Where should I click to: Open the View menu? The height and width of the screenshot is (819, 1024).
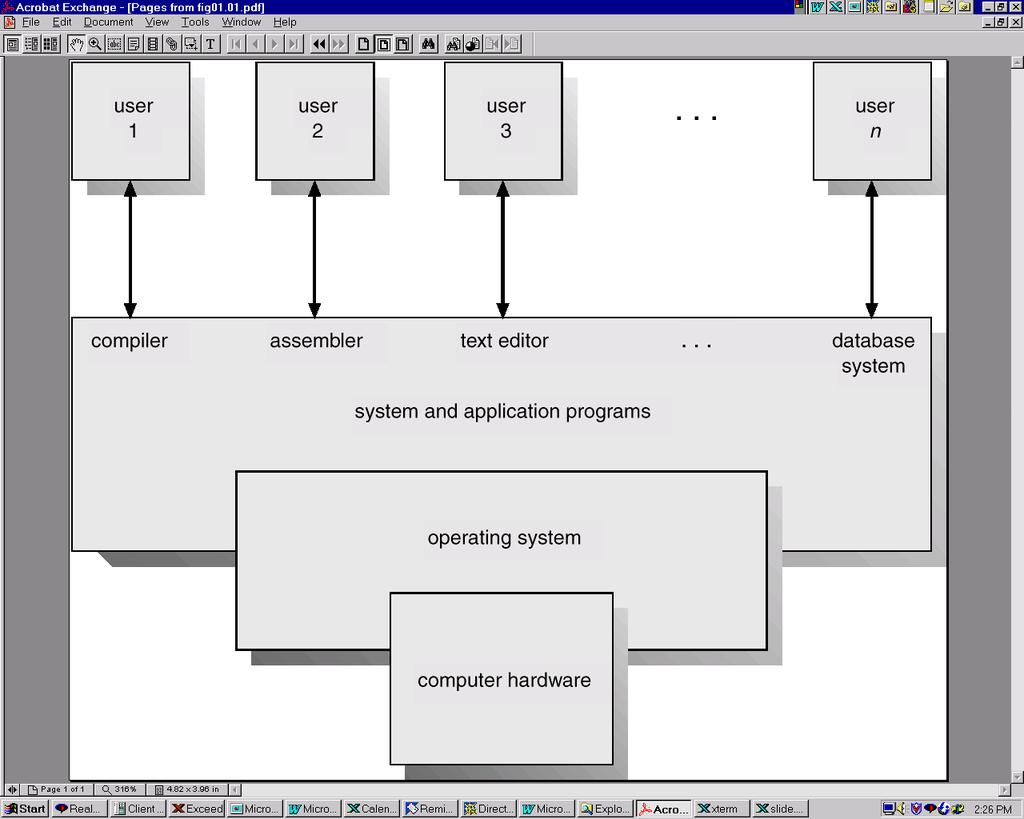[157, 22]
